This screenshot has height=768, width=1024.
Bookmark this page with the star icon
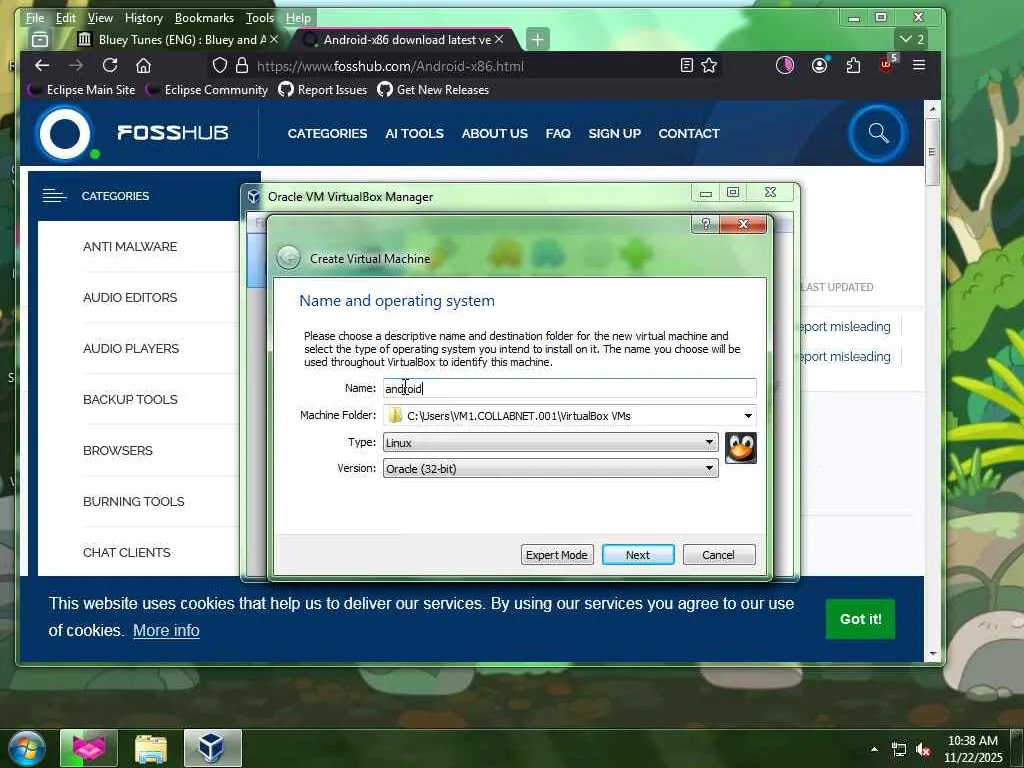[709, 65]
